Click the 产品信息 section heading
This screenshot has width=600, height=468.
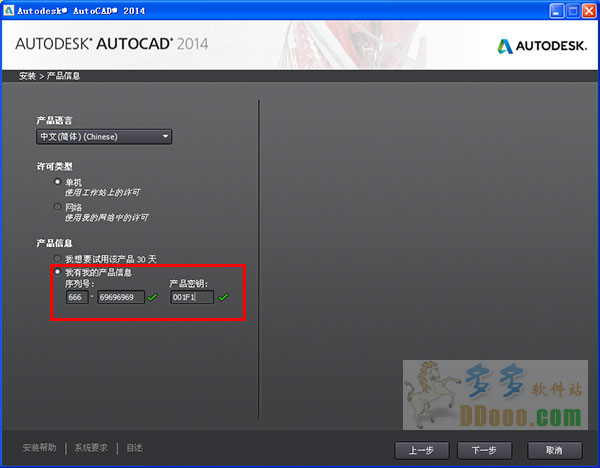pyautogui.click(x=54, y=243)
